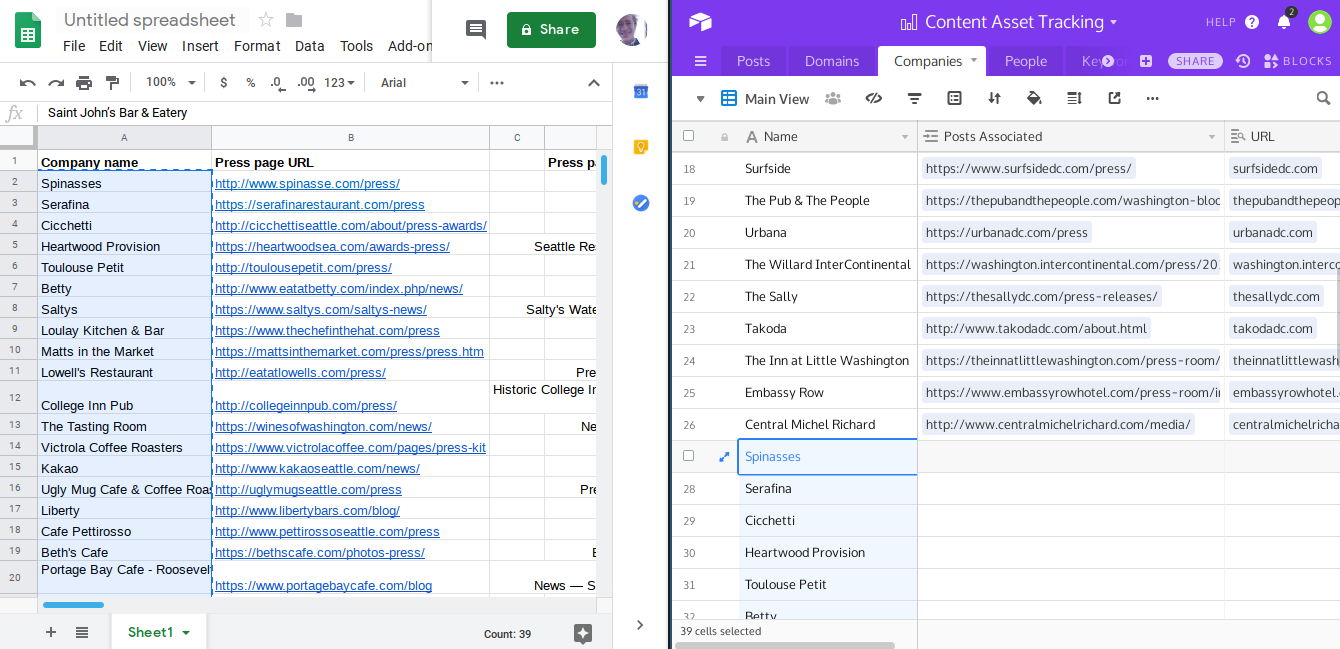
Task: Open Name field dropdown in Airtable
Action: (905, 137)
